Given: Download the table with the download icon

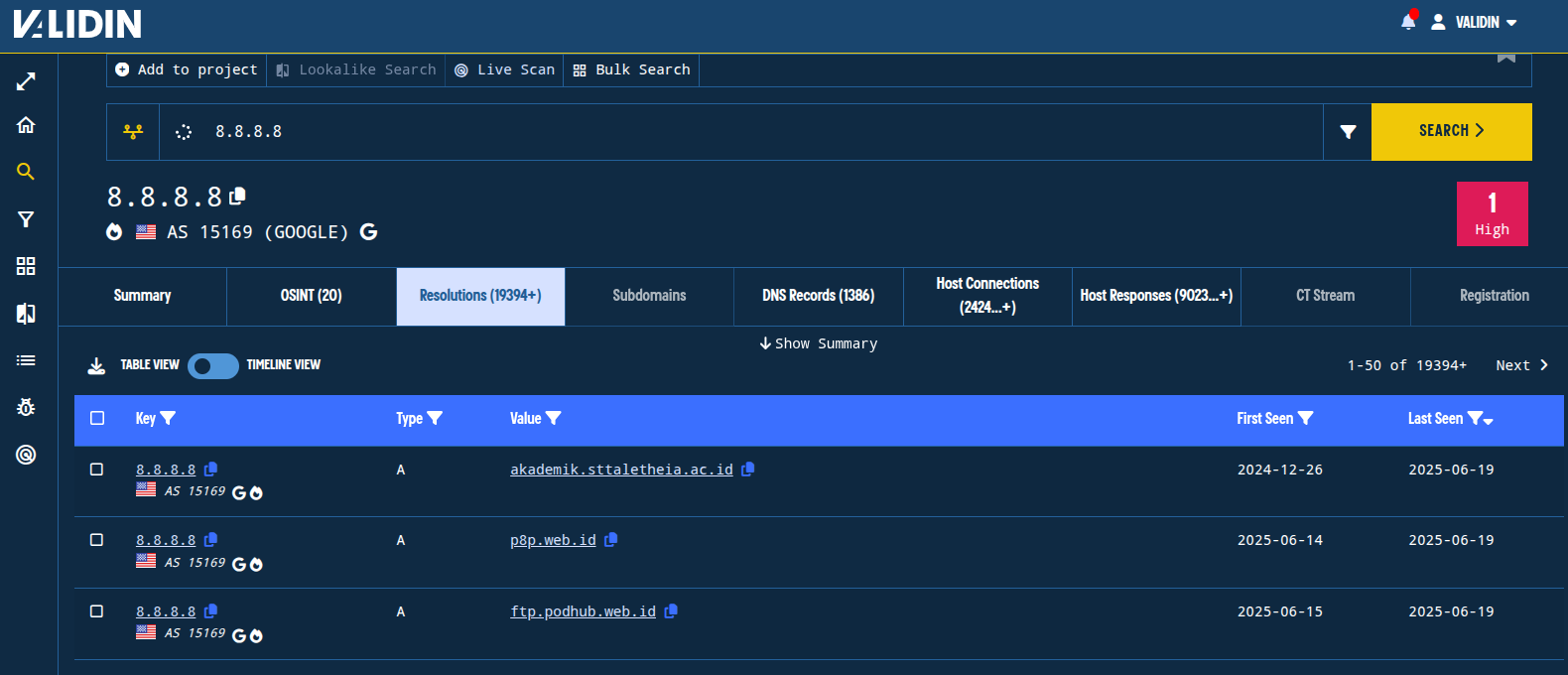Looking at the screenshot, I should 96,366.
